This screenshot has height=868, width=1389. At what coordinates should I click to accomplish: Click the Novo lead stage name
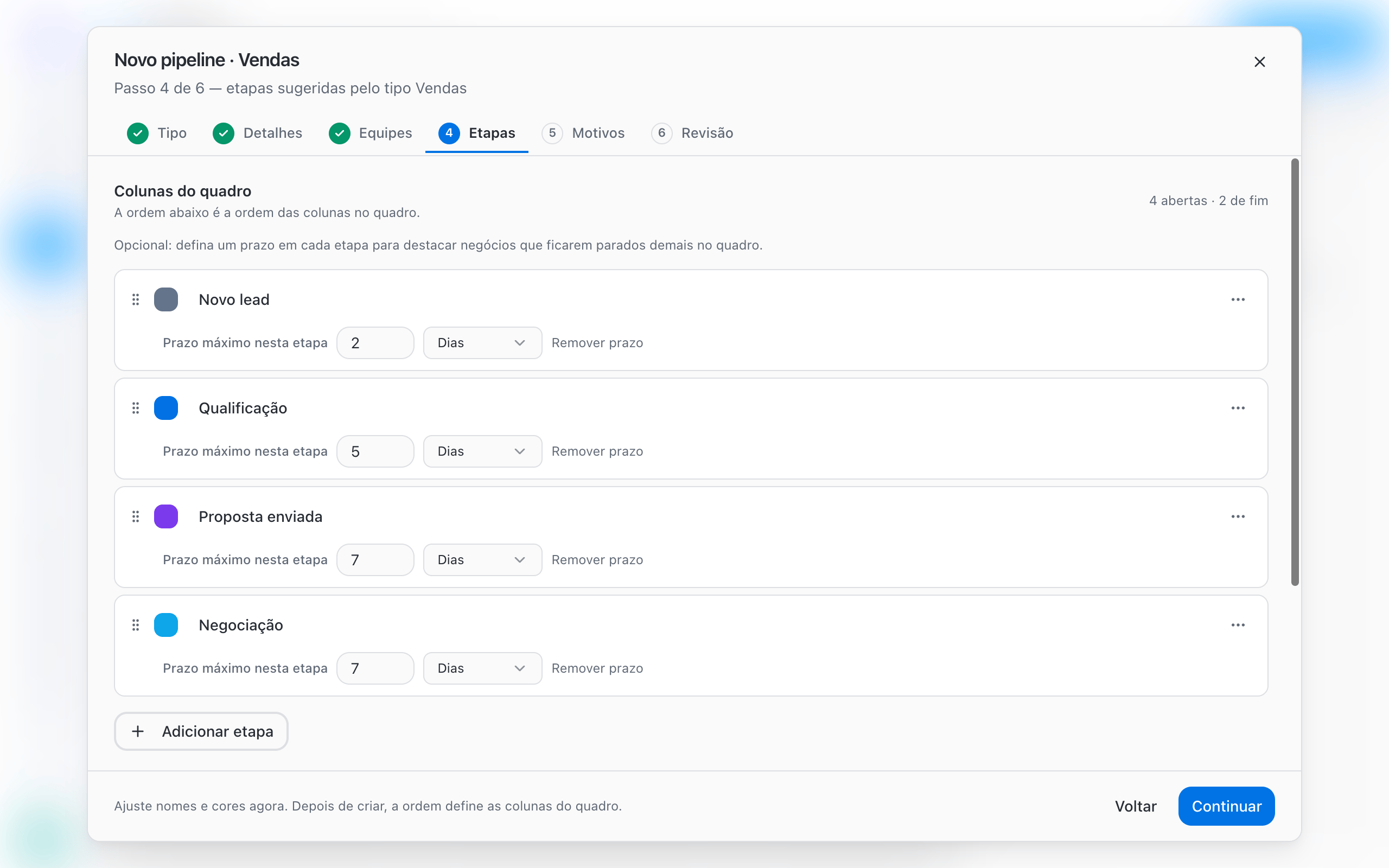click(x=234, y=299)
